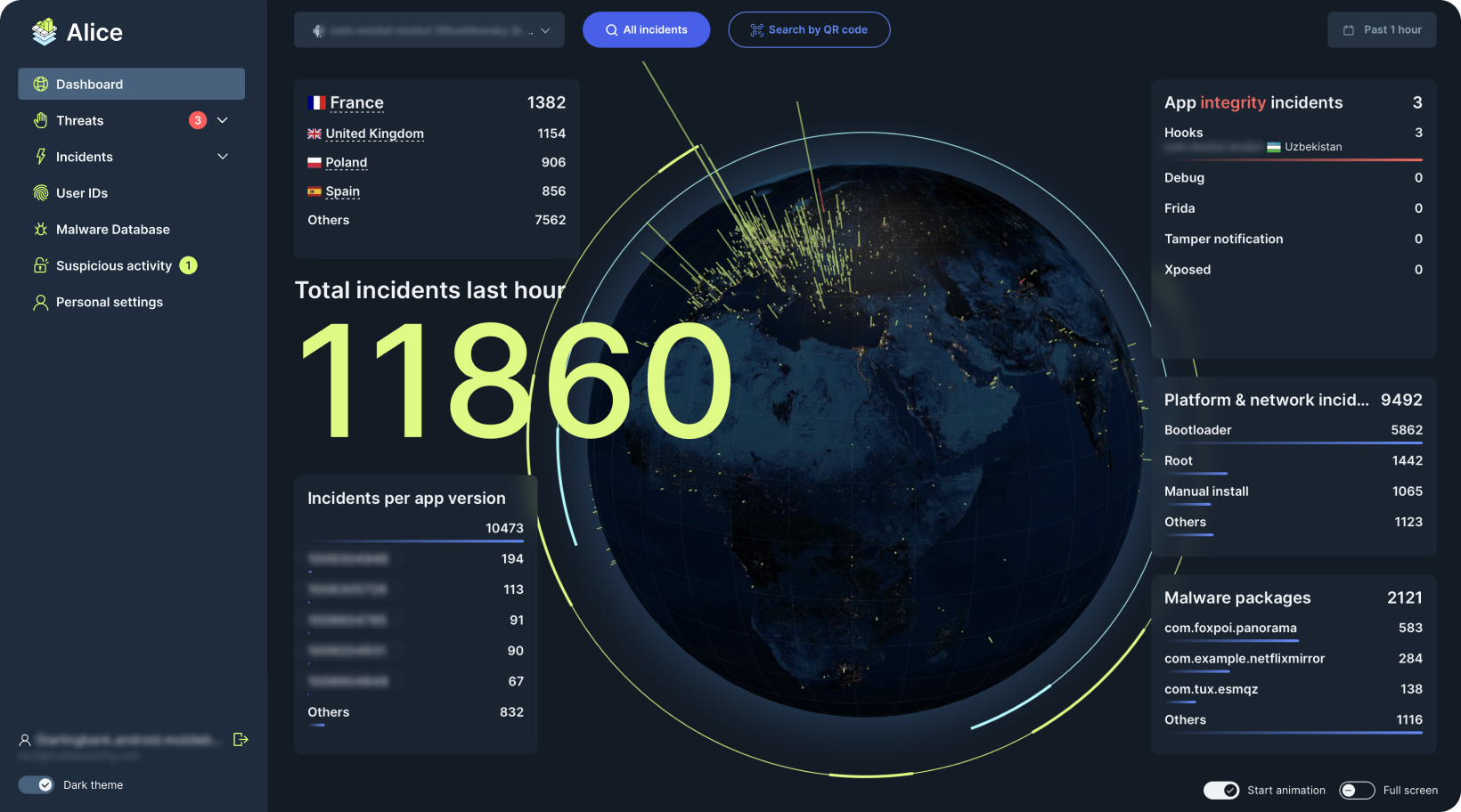1461x812 pixels.
Task: Click the Incidents lightning bolt icon
Action: pos(41,157)
